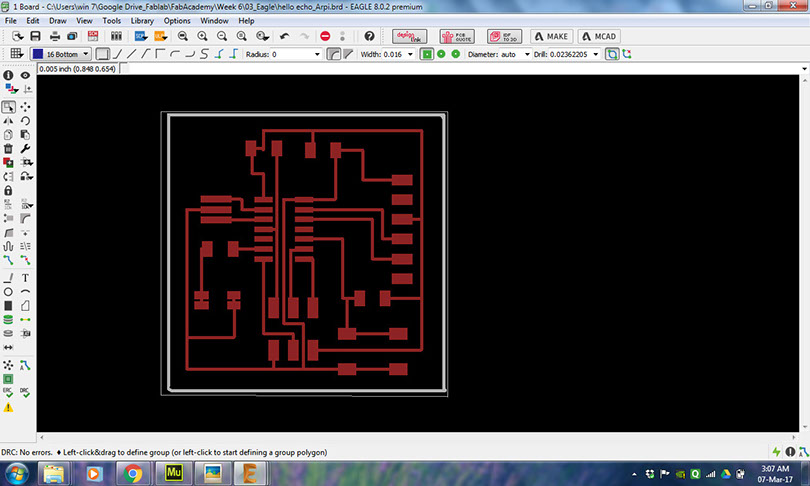Select the Dimension tool

click(x=8, y=347)
